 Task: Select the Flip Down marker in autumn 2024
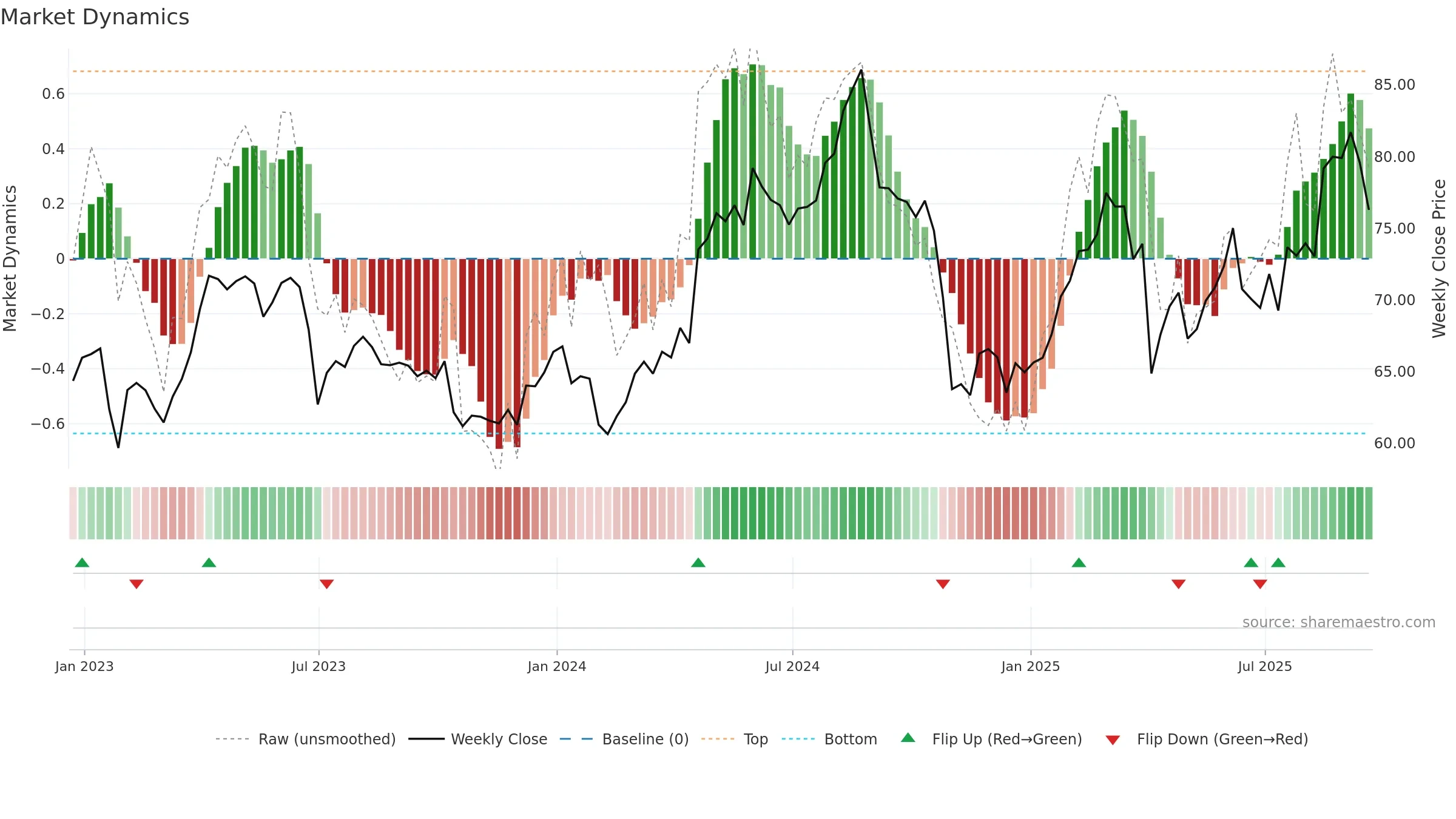(943, 584)
